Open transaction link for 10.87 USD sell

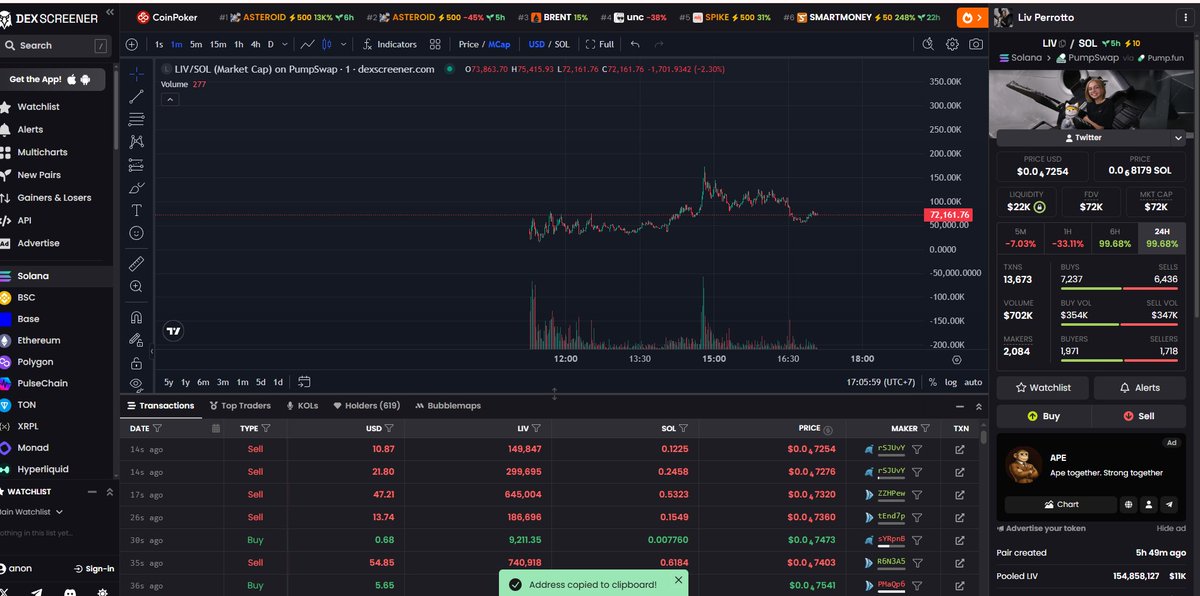click(960, 450)
